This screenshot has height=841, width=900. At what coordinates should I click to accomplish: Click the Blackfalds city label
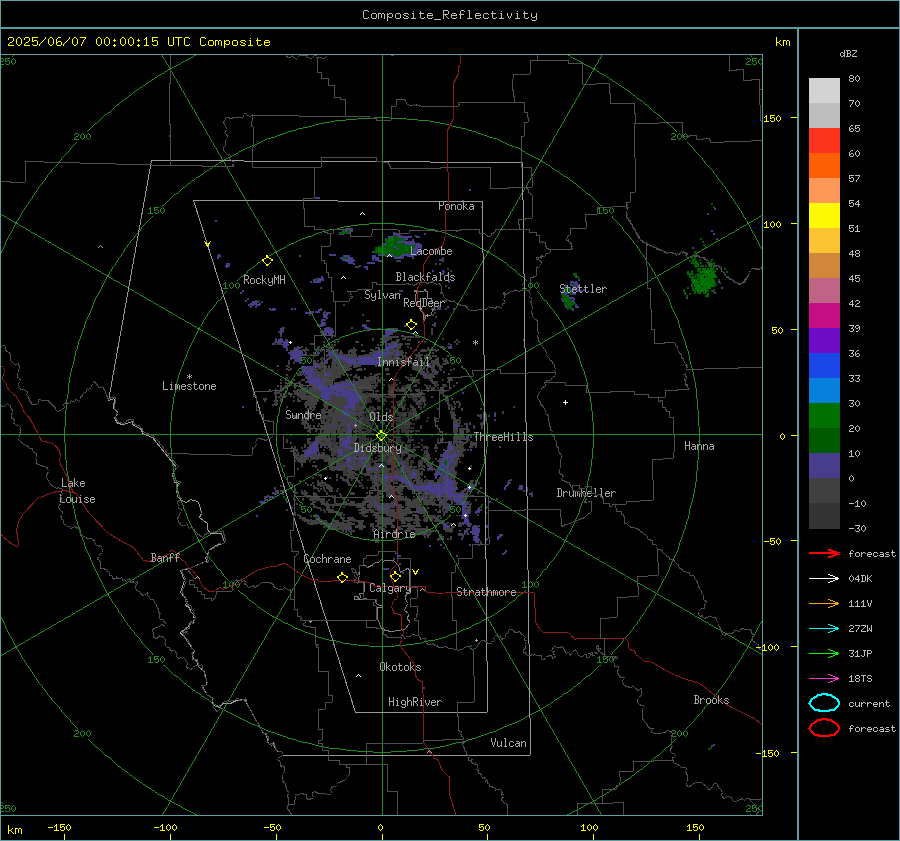click(425, 277)
